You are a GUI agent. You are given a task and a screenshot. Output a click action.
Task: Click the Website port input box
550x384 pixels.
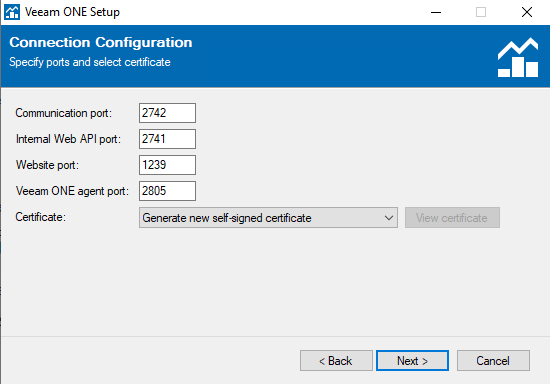pyautogui.click(x=167, y=165)
